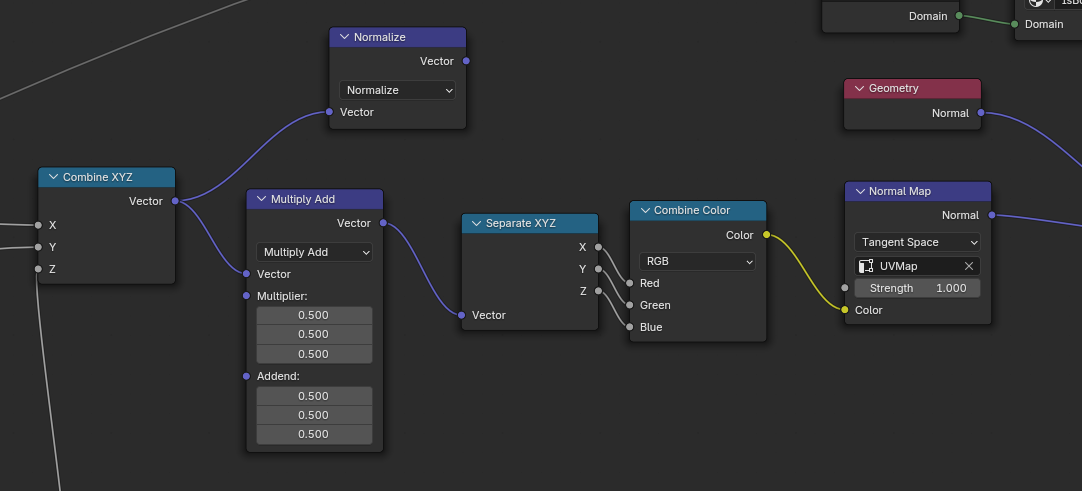Image resolution: width=1082 pixels, height=491 pixels.
Task: Collapse the Normalize node using its chevron
Action: [x=344, y=37]
